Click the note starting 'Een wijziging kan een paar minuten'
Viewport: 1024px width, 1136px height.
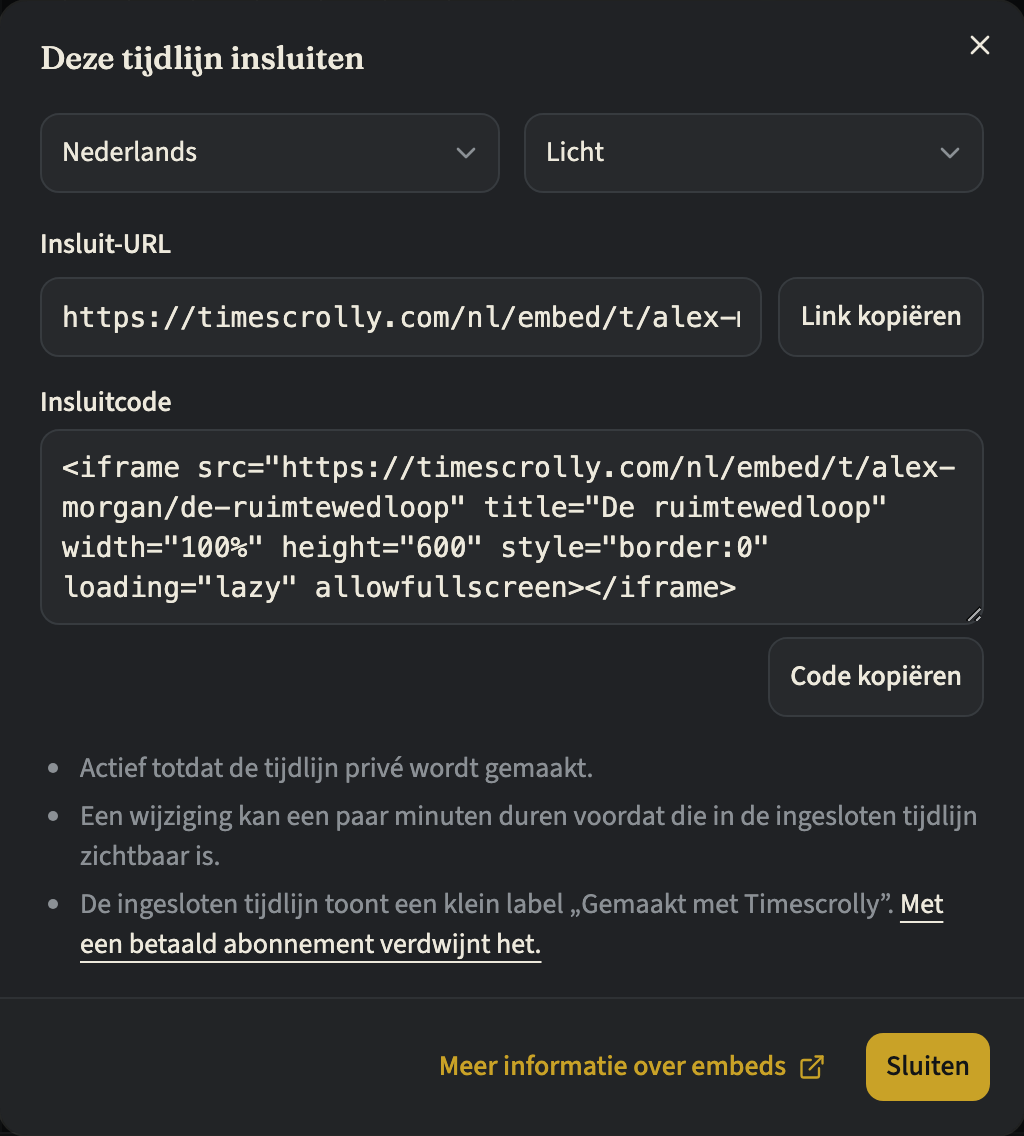click(x=528, y=836)
